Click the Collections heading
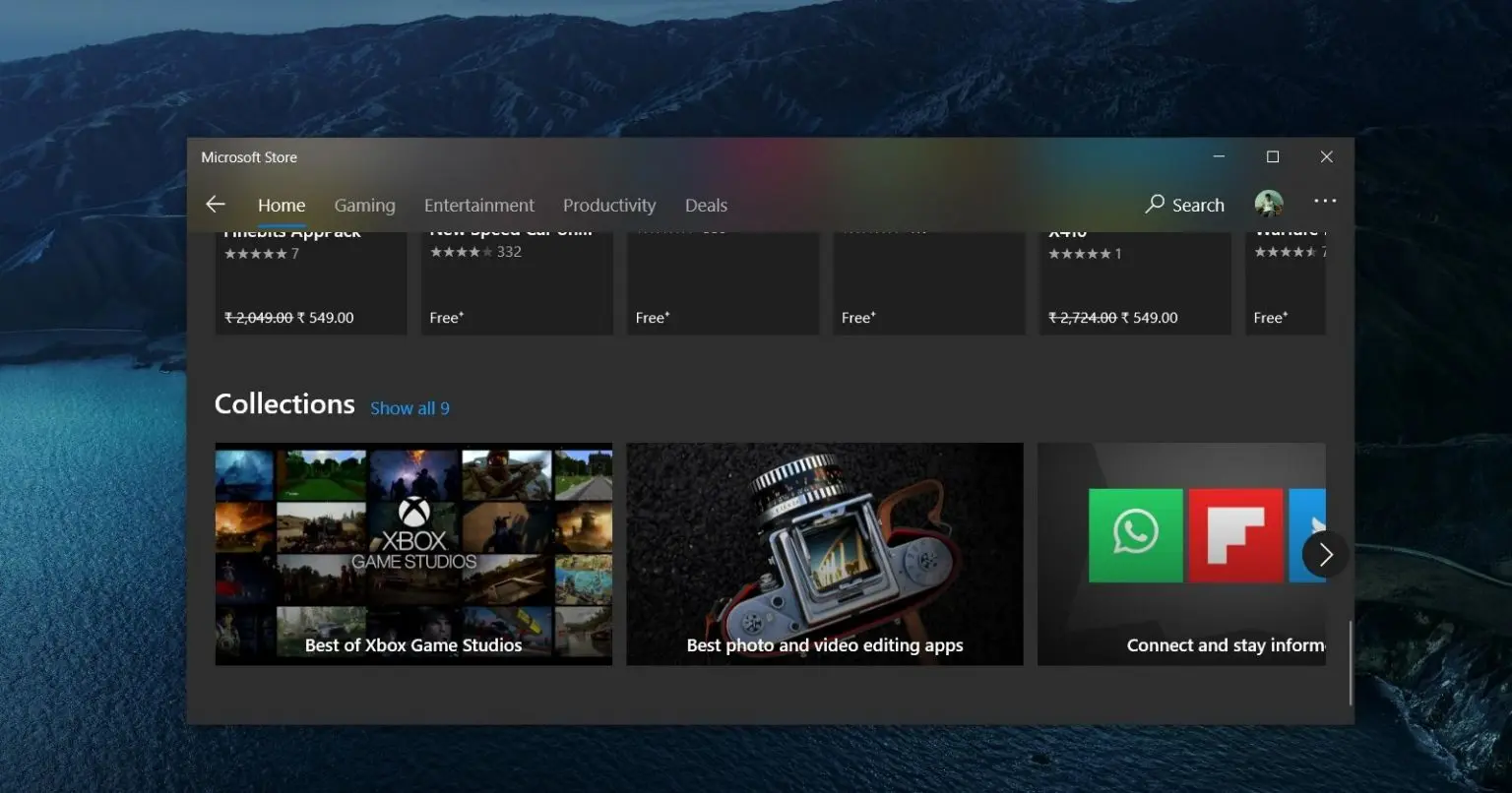The width and height of the screenshot is (1512, 793). 284,404
